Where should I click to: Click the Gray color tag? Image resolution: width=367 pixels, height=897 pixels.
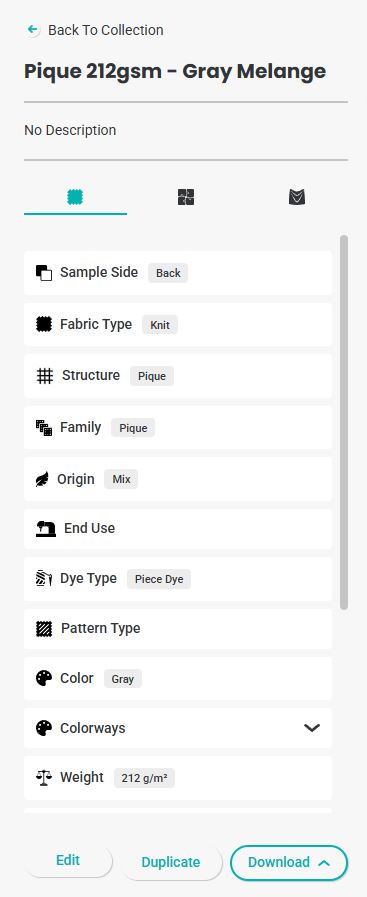coord(123,679)
